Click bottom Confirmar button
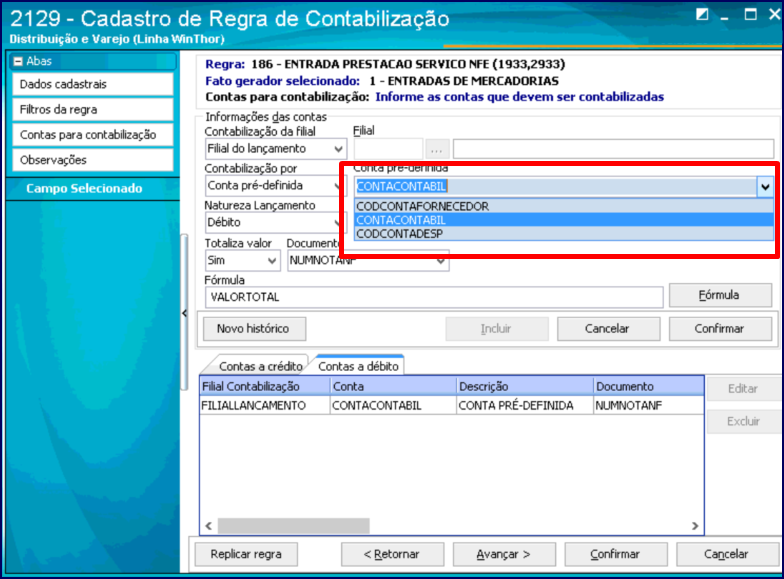This screenshot has height=579, width=784. [616, 554]
